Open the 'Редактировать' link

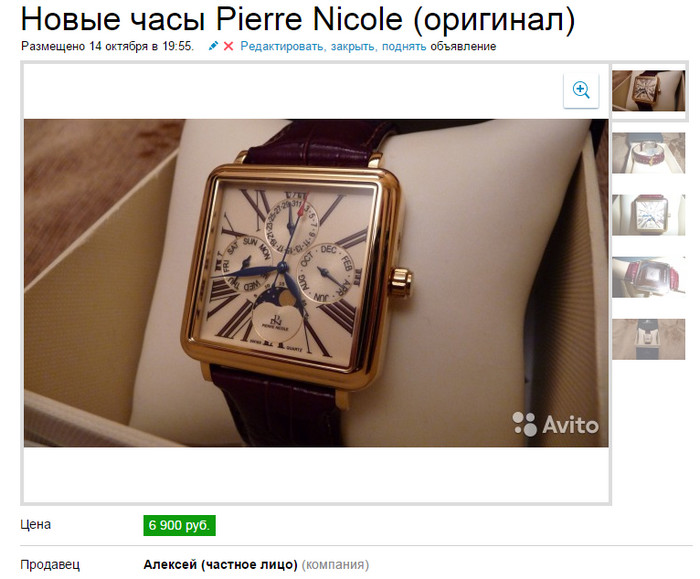281,46
